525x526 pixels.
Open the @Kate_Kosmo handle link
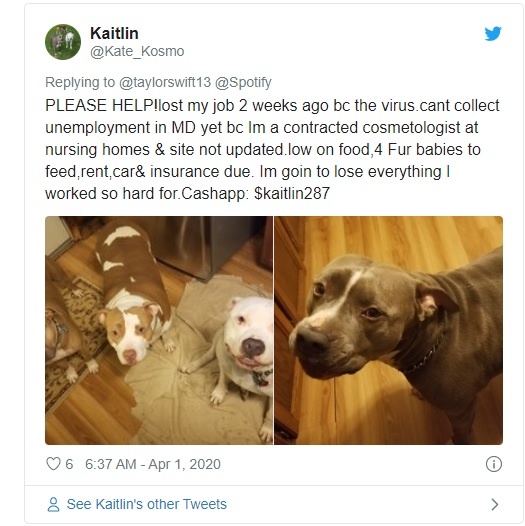click(137, 52)
